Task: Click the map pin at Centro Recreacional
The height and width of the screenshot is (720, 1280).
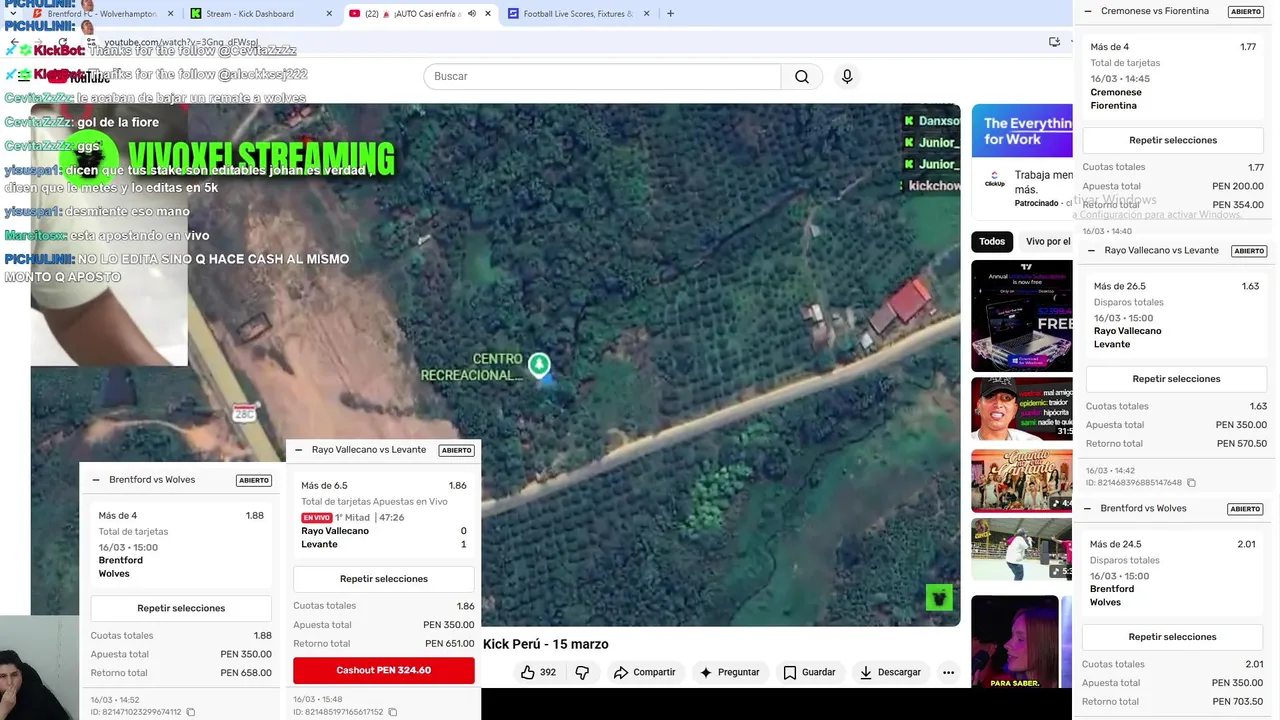Action: 539,365
